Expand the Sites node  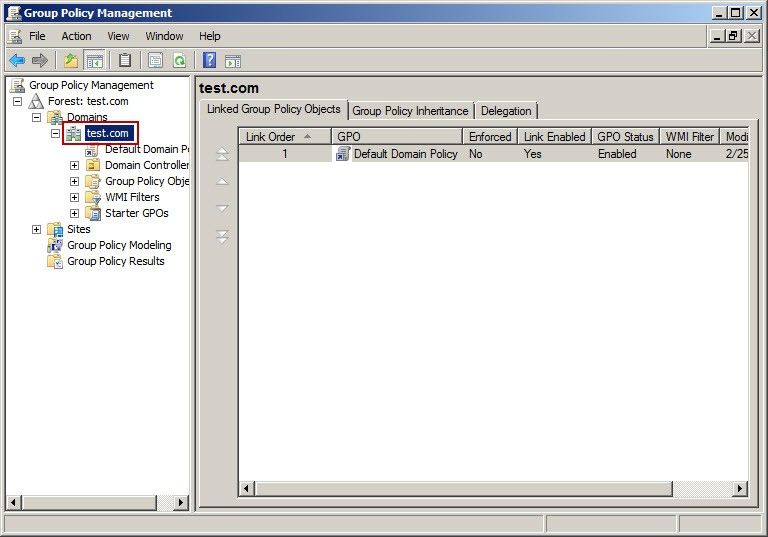[x=36, y=229]
